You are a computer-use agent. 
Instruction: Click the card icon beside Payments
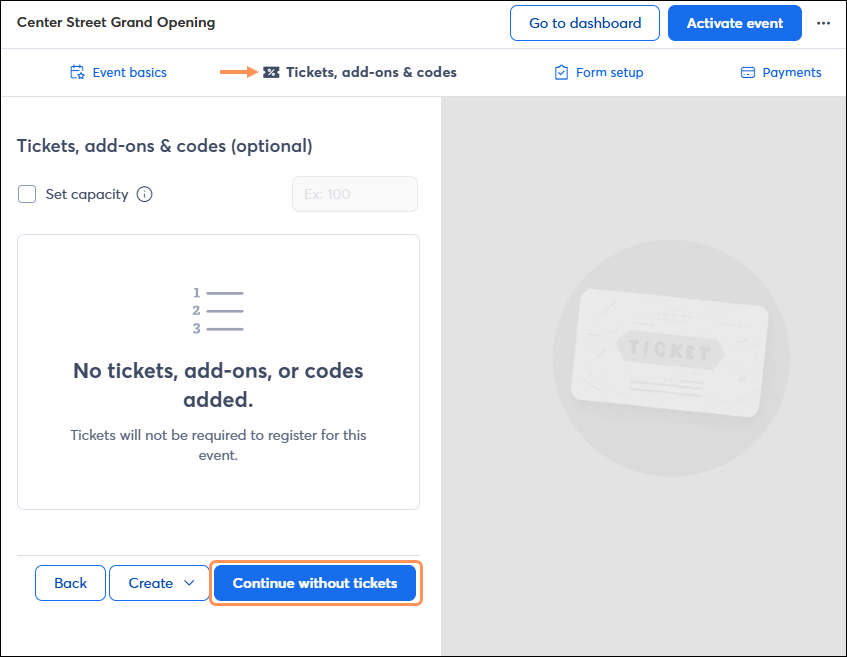747,72
